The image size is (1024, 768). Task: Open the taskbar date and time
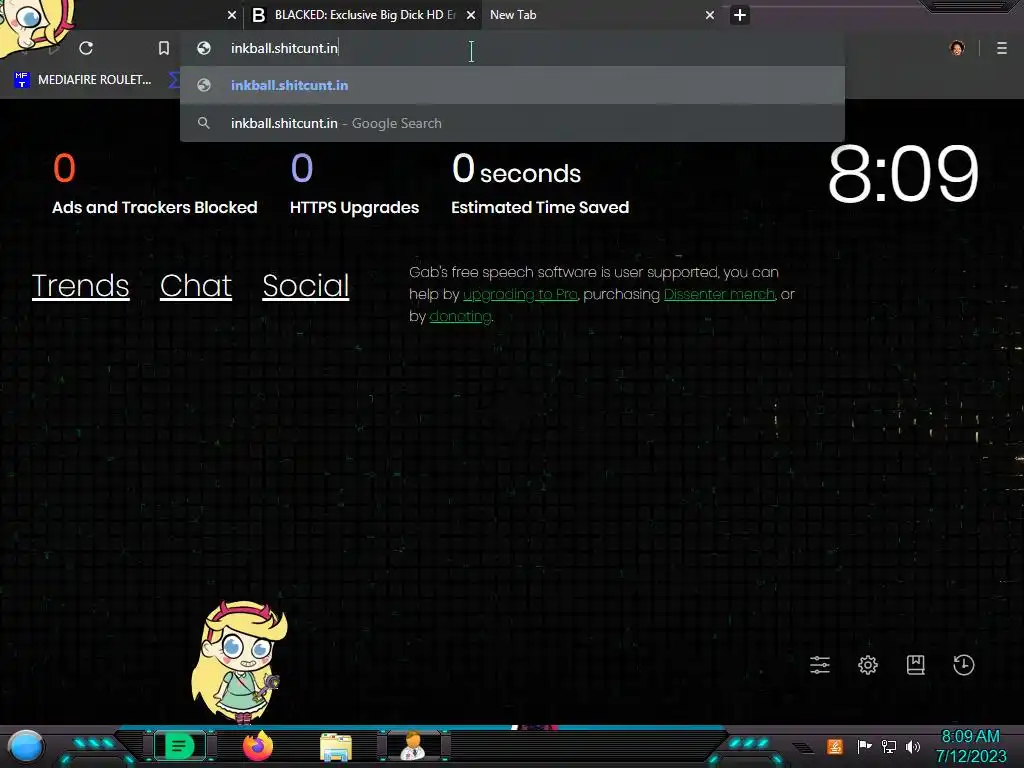pos(971,746)
